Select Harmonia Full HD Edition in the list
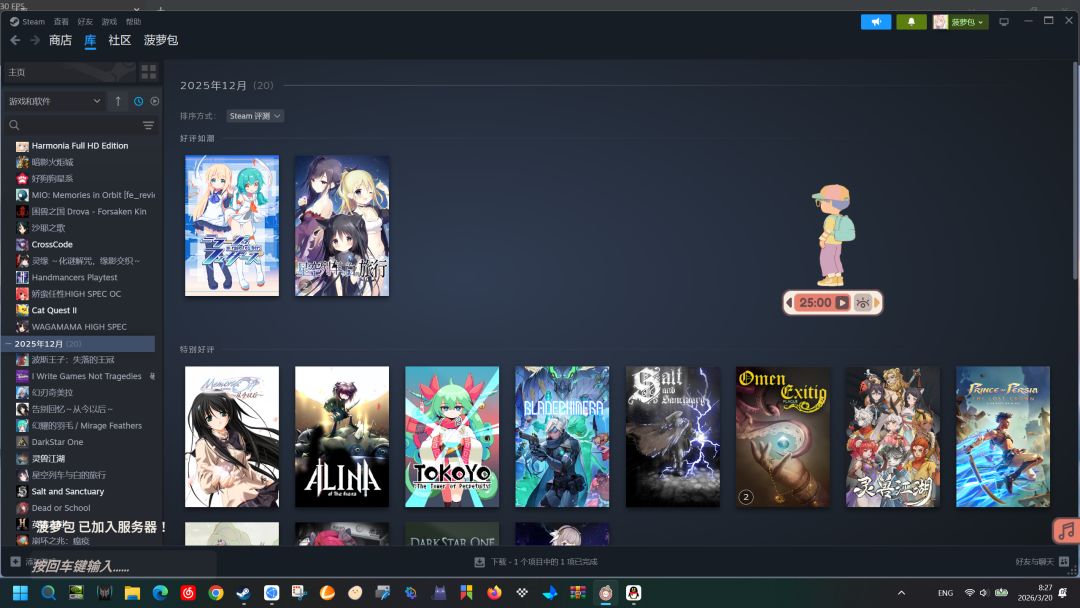 click(x=79, y=146)
